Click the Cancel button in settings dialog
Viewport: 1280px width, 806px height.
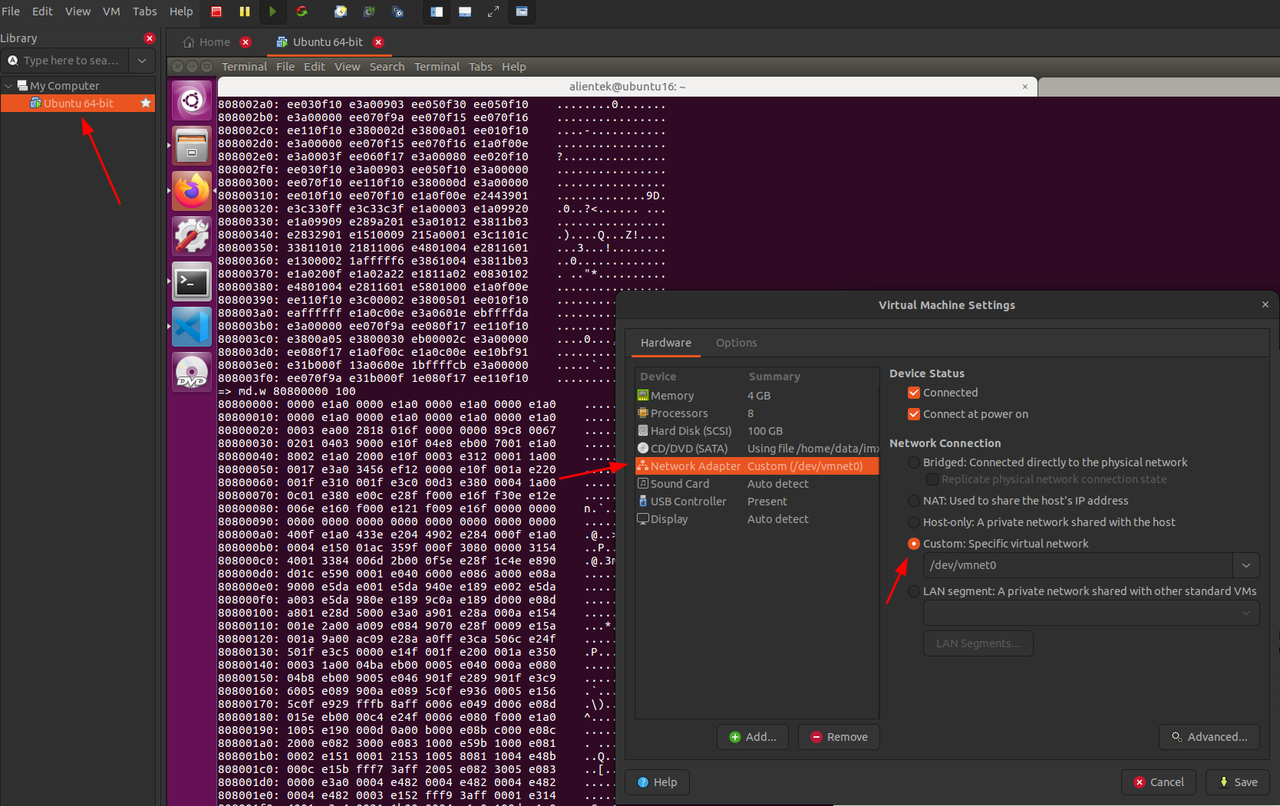pyautogui.click(x=1158, y=782)
